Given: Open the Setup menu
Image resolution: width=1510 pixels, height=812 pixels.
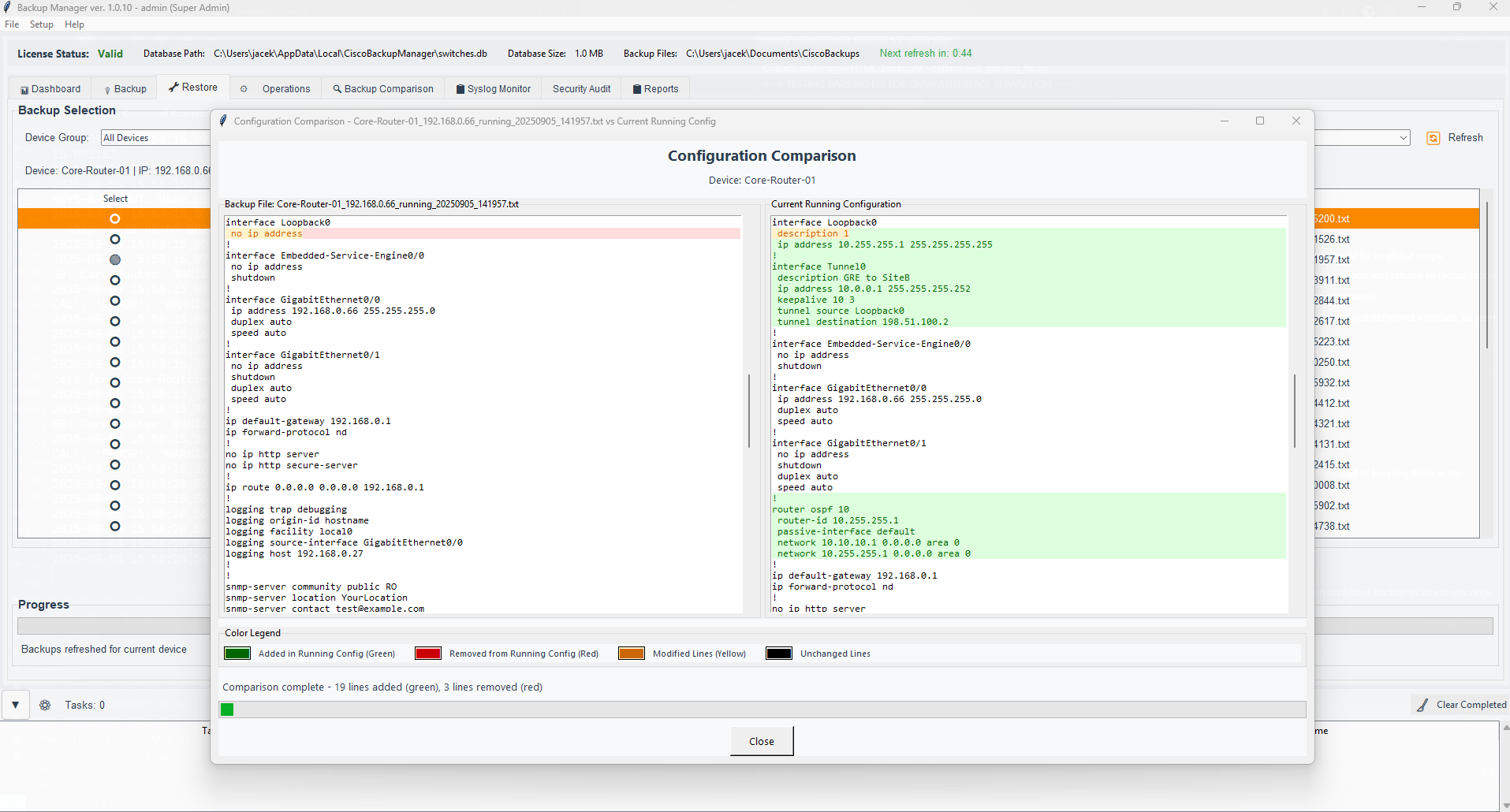Looking at the screenshot, I should tap(42, 24).
